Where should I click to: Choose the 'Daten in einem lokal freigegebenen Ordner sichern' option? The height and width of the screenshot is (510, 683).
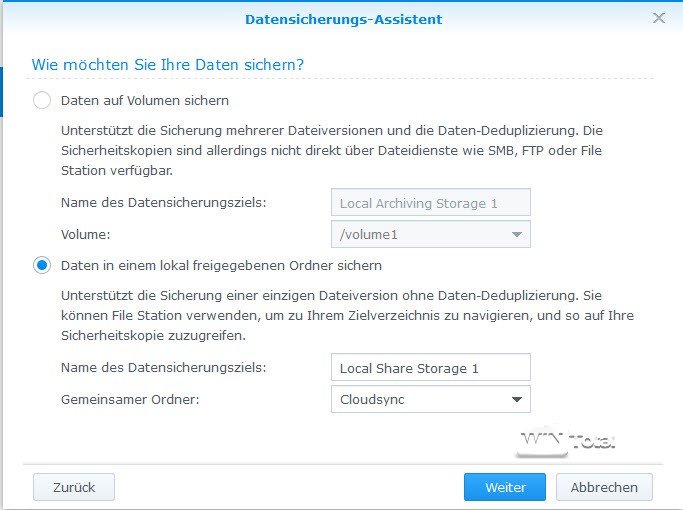(x=42, y=266)
